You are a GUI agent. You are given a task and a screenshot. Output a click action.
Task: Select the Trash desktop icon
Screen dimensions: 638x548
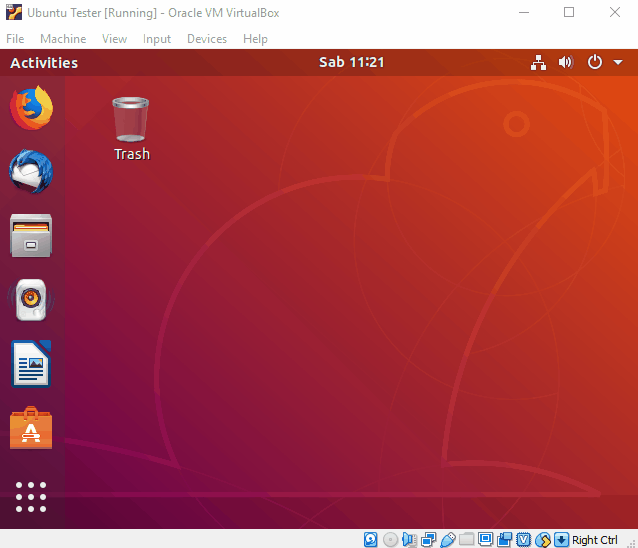click(x=131, y=129)
